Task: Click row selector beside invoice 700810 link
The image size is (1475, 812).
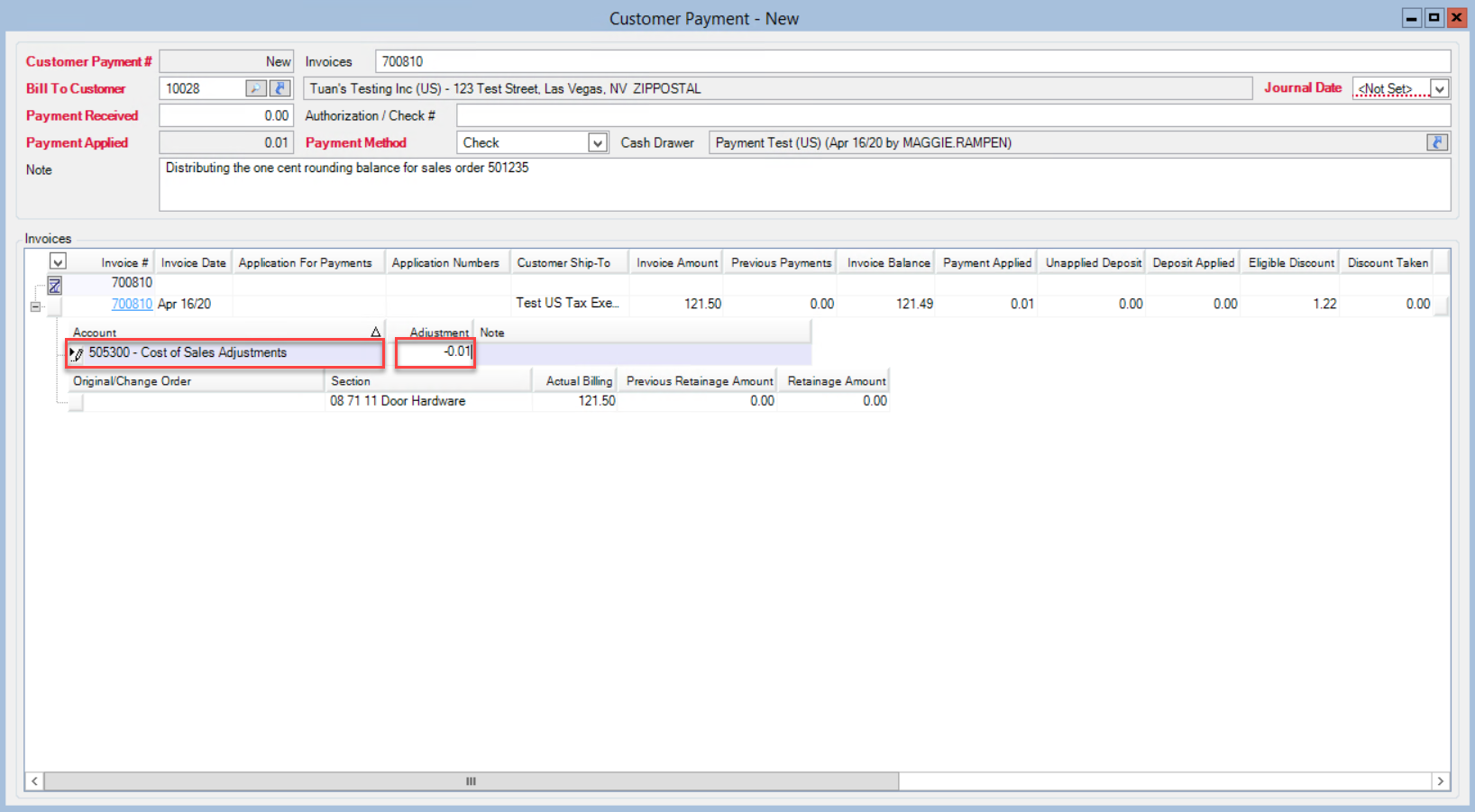Action: click(54, 305)
